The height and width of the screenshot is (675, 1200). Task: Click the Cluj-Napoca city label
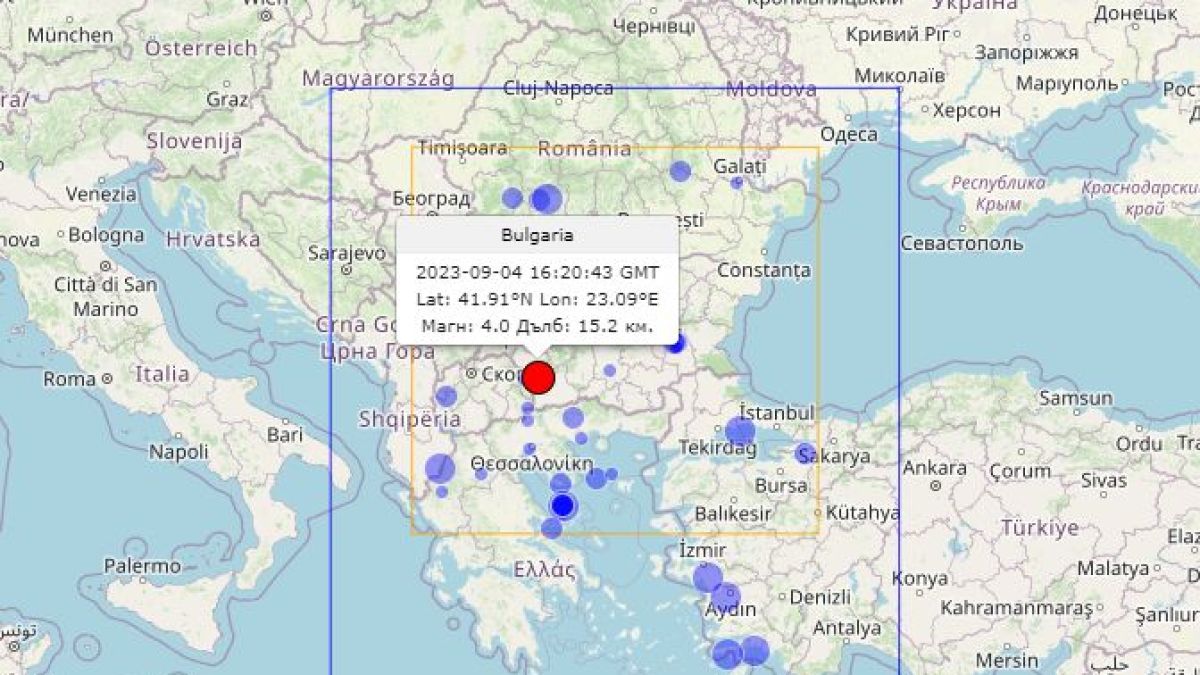point(559,89)
